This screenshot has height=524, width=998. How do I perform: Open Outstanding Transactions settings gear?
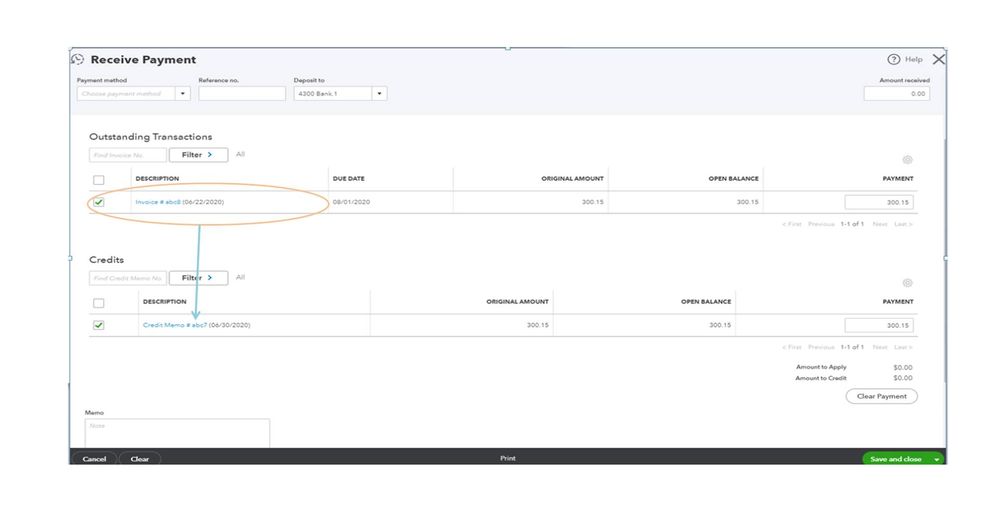[908, 160]
